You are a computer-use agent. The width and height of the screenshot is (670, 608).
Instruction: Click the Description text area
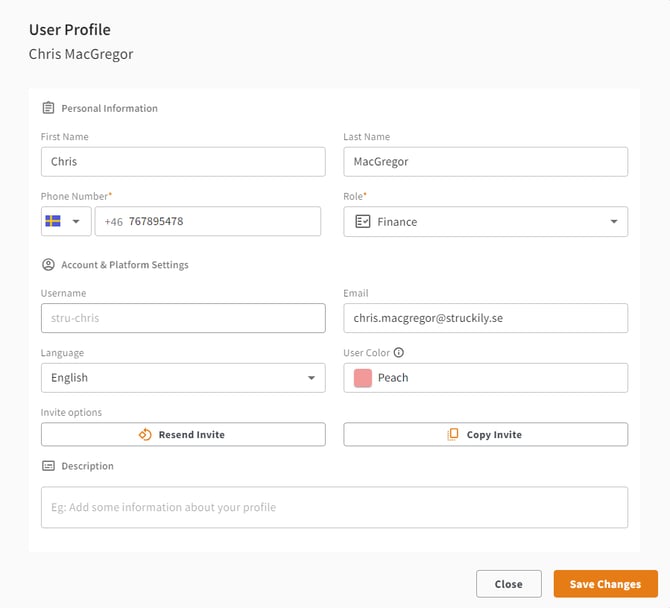pyautogui.click(x=334, y=507)
